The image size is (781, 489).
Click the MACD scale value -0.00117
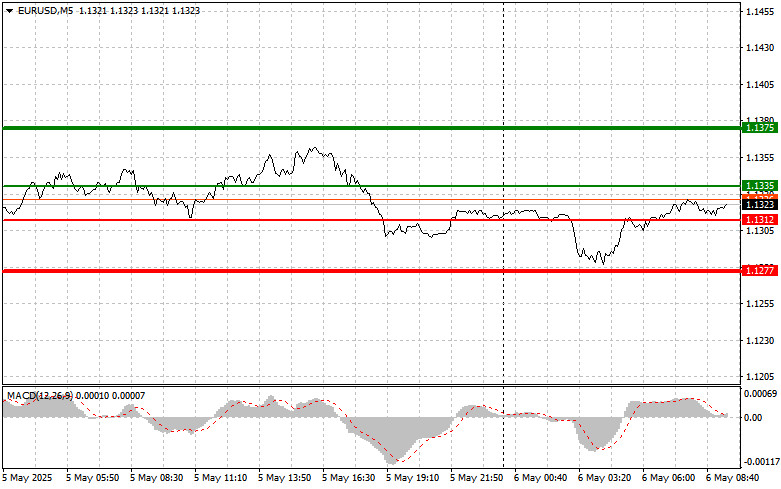click(761, 462)
